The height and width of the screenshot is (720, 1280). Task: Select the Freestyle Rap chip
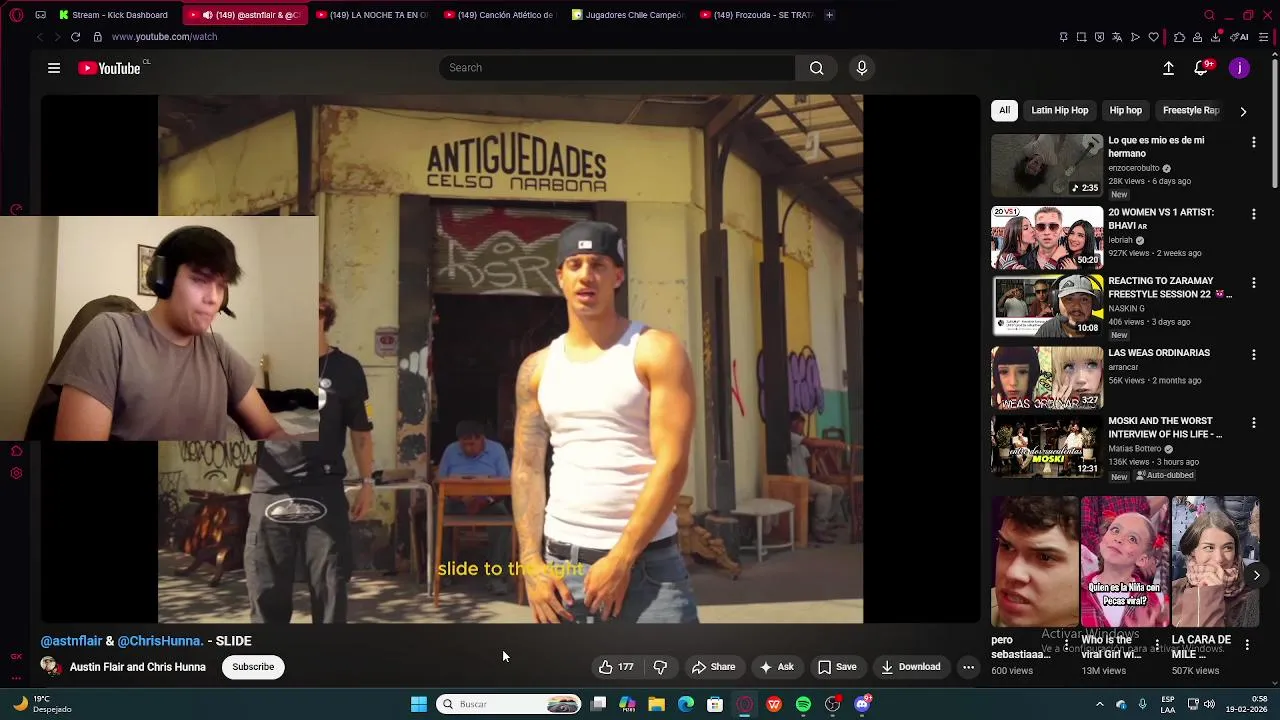click(1190, 110)
